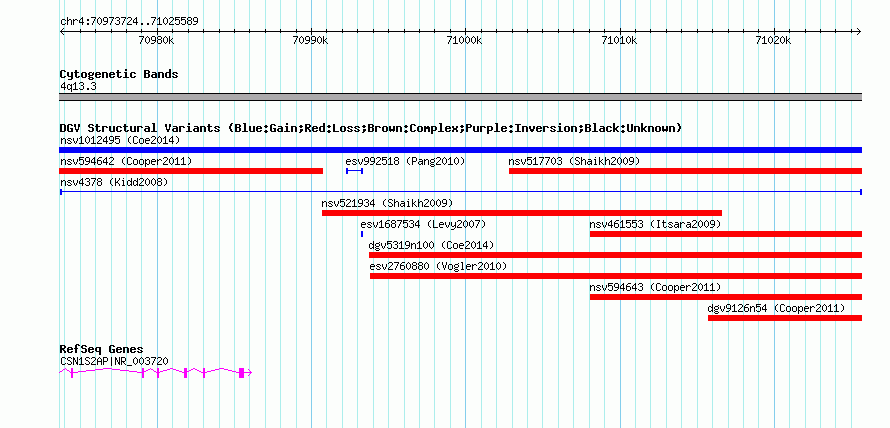Click the nsv594643 (Cooper2011) label

(655, 287)
